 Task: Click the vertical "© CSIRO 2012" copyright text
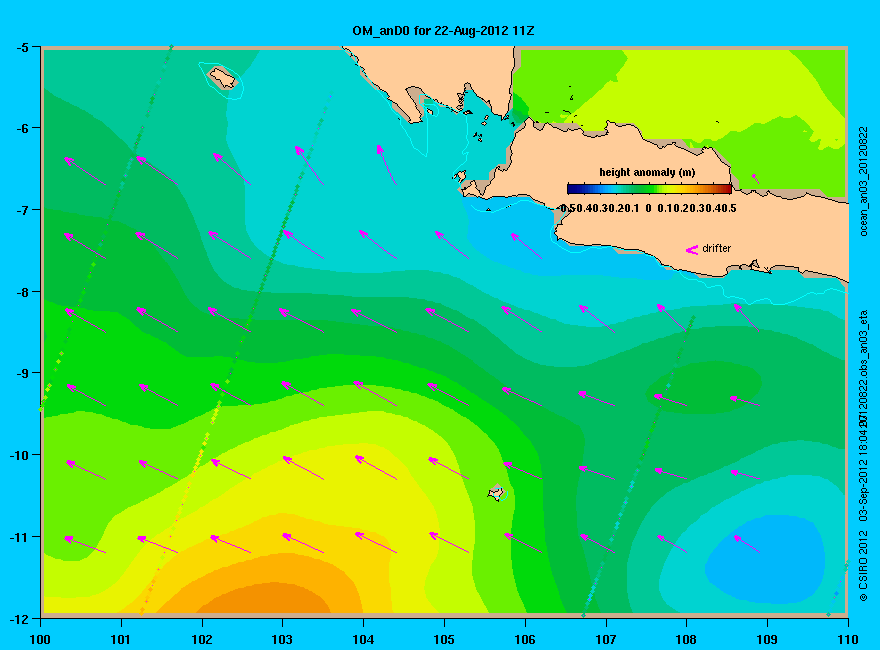(x=864, y=566)
